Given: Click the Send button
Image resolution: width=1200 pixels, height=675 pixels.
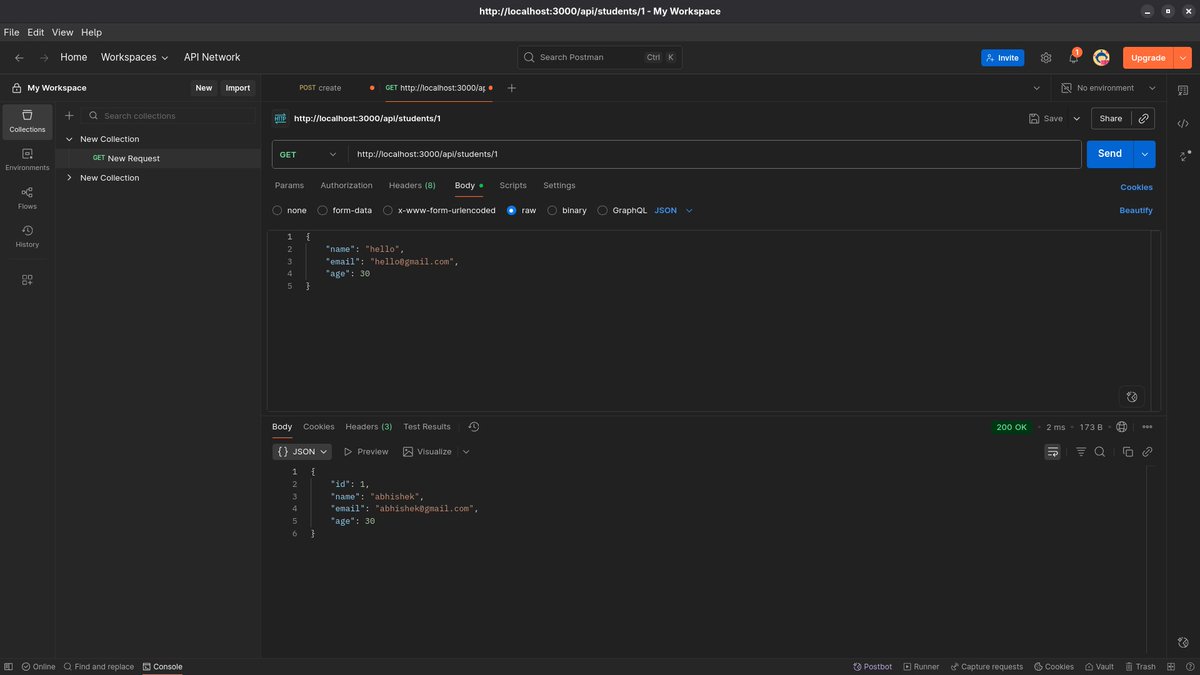Looking at the screenshot, I should point(1110,154).
